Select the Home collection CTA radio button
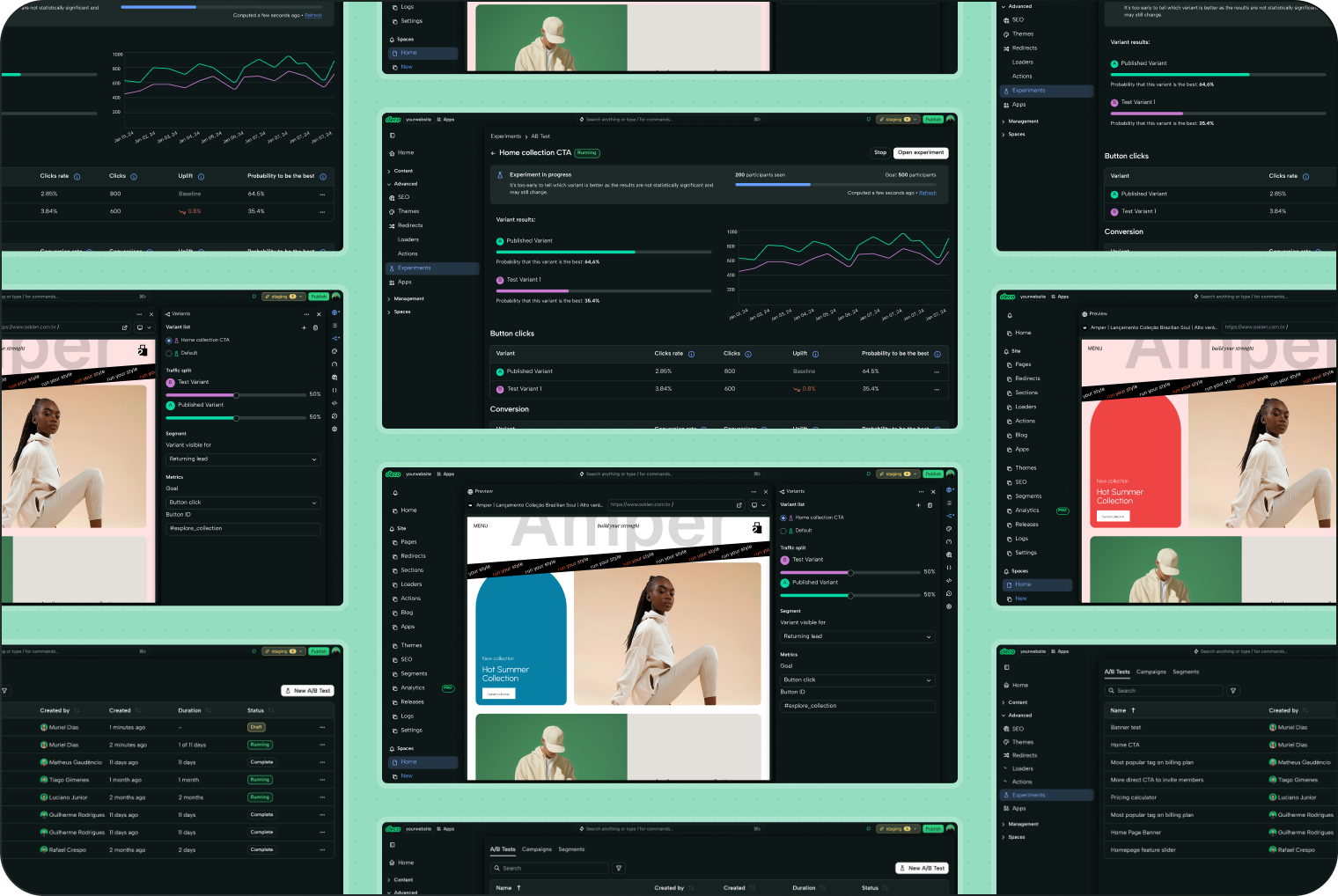The width and height of the screenshot is (1338, 896). (x=783, y=518)
